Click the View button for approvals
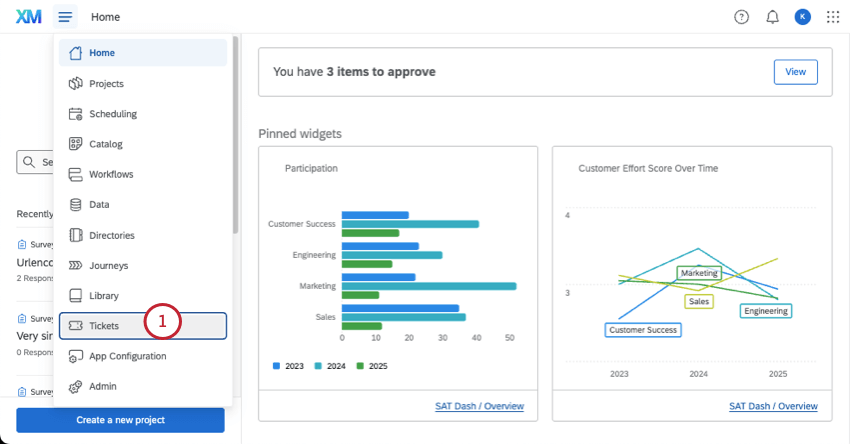The height and width of the screenshot is (444, 850). [795, 72]
